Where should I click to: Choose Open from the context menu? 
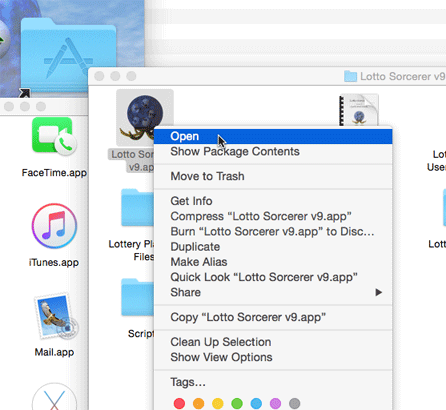(x=273, y=136)
